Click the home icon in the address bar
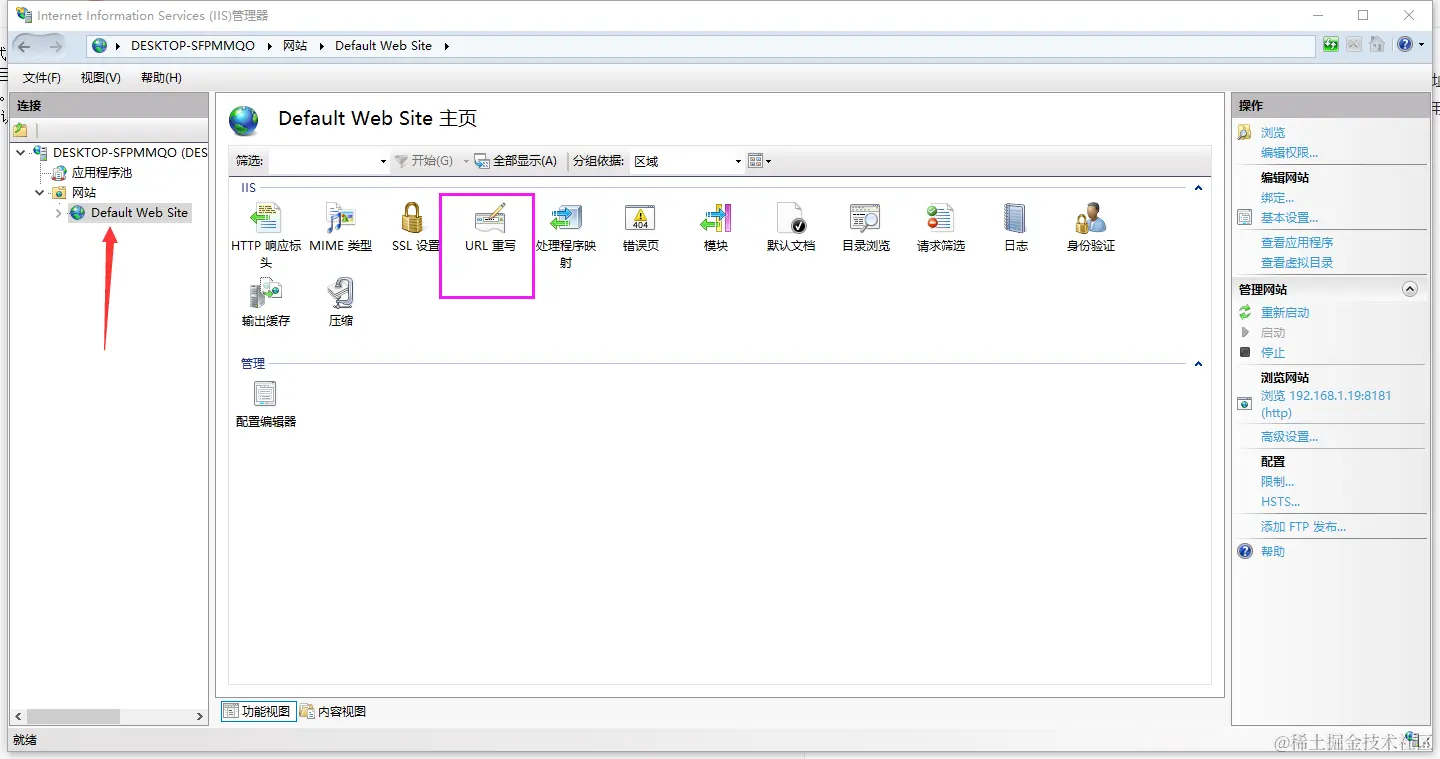 [1378, 45]
